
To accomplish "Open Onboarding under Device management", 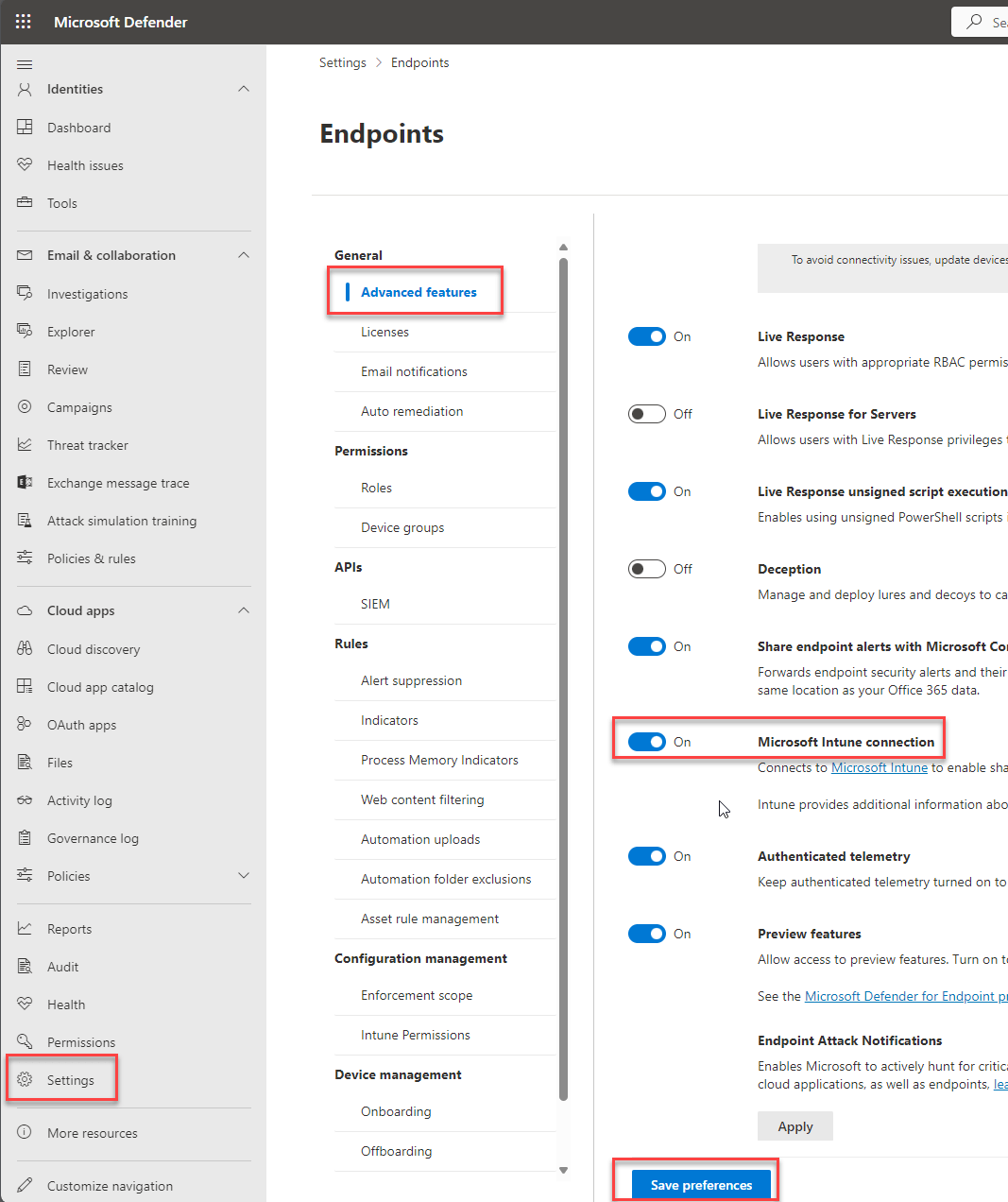I will [396, 1111].
